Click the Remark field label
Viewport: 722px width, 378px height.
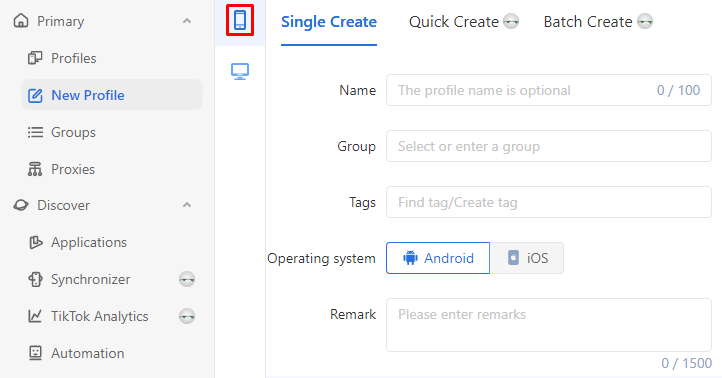(x=353, y=314)
